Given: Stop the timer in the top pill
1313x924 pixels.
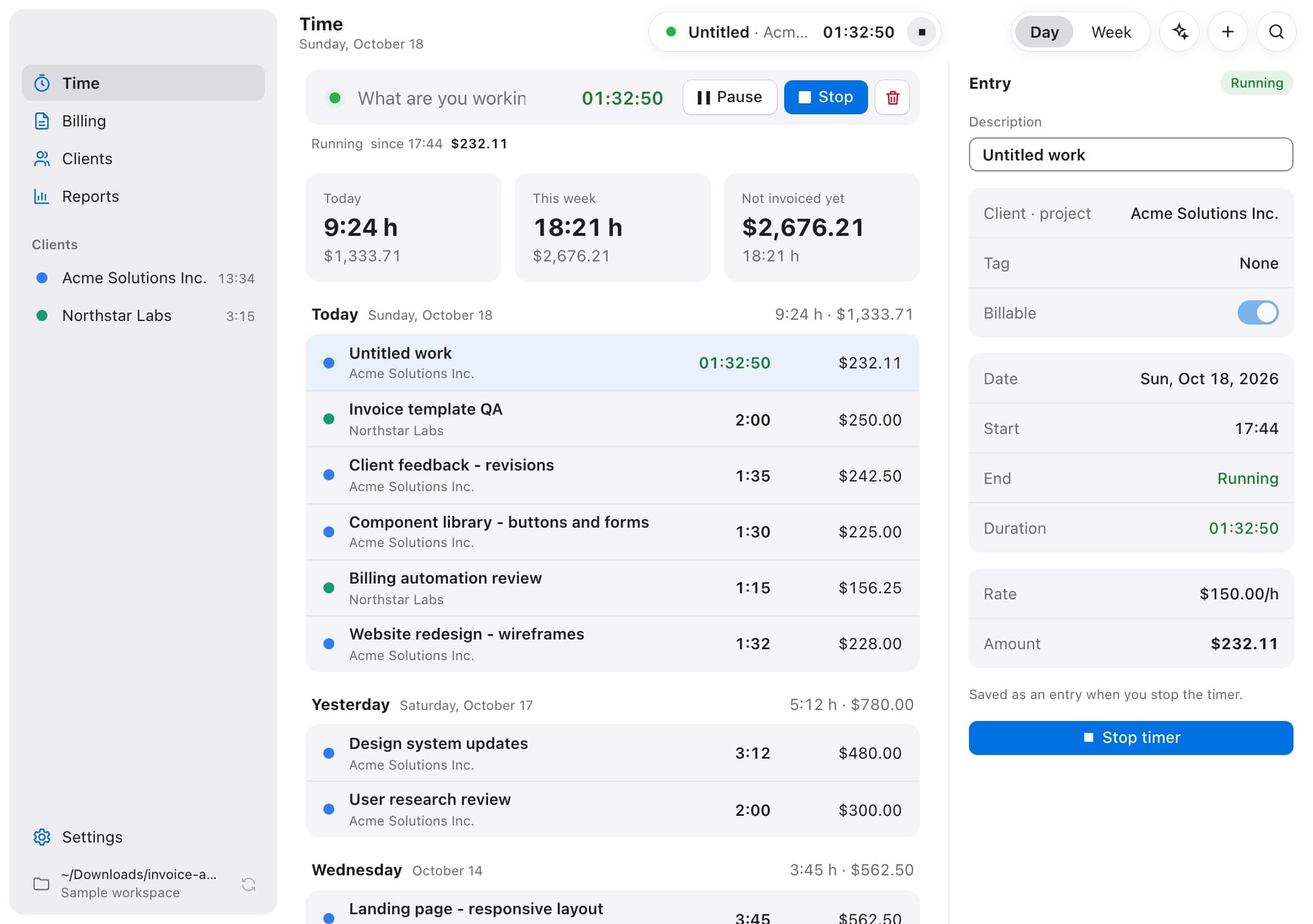Looking at the screenshot, I should coord(922,32).
